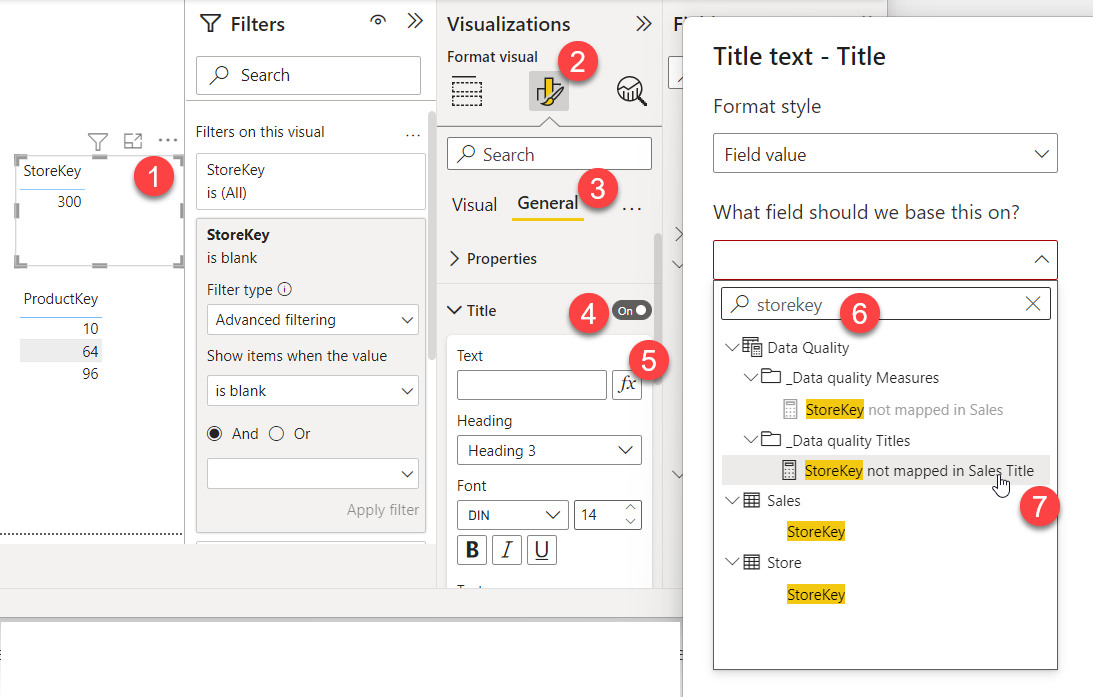This screenshot has width=1093, height=697.
Task: Open the Heading 3 dropdown
Action: 549,450
